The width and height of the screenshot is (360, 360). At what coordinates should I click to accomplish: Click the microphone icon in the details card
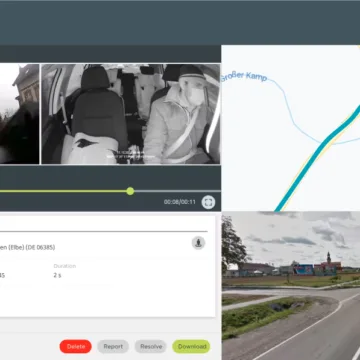click(198, 243)
